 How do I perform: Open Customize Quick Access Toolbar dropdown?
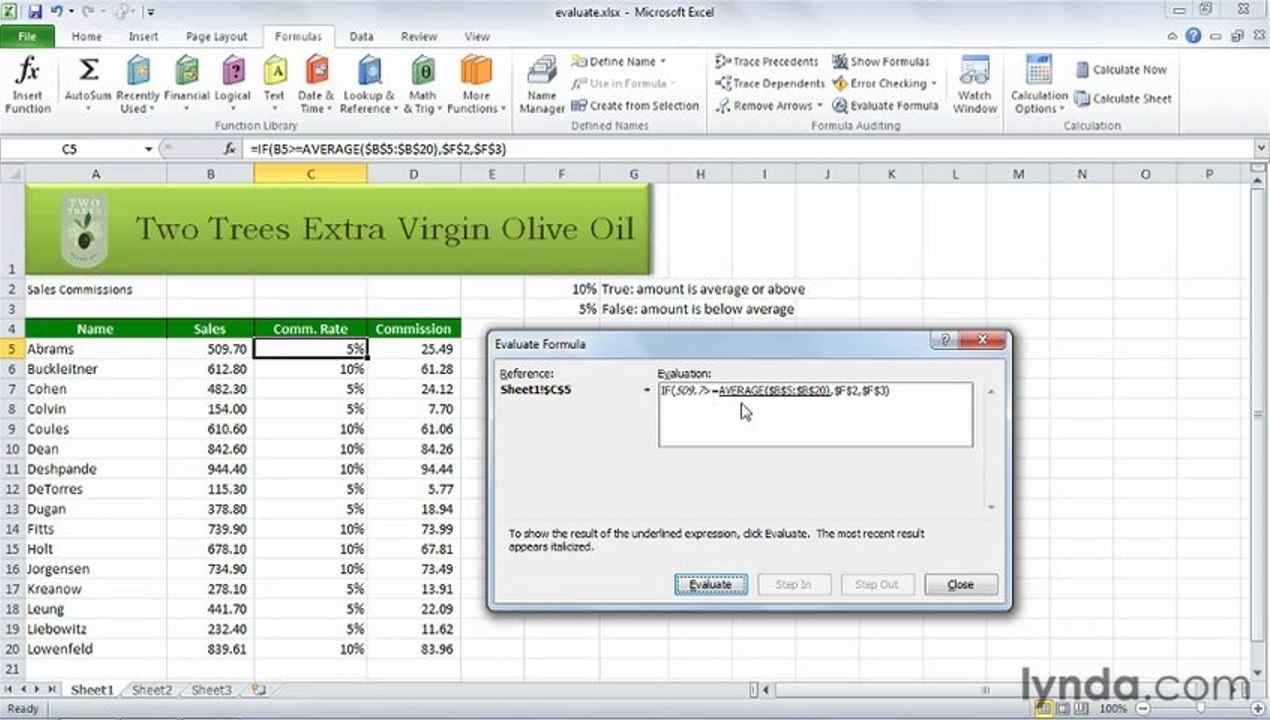150,12
